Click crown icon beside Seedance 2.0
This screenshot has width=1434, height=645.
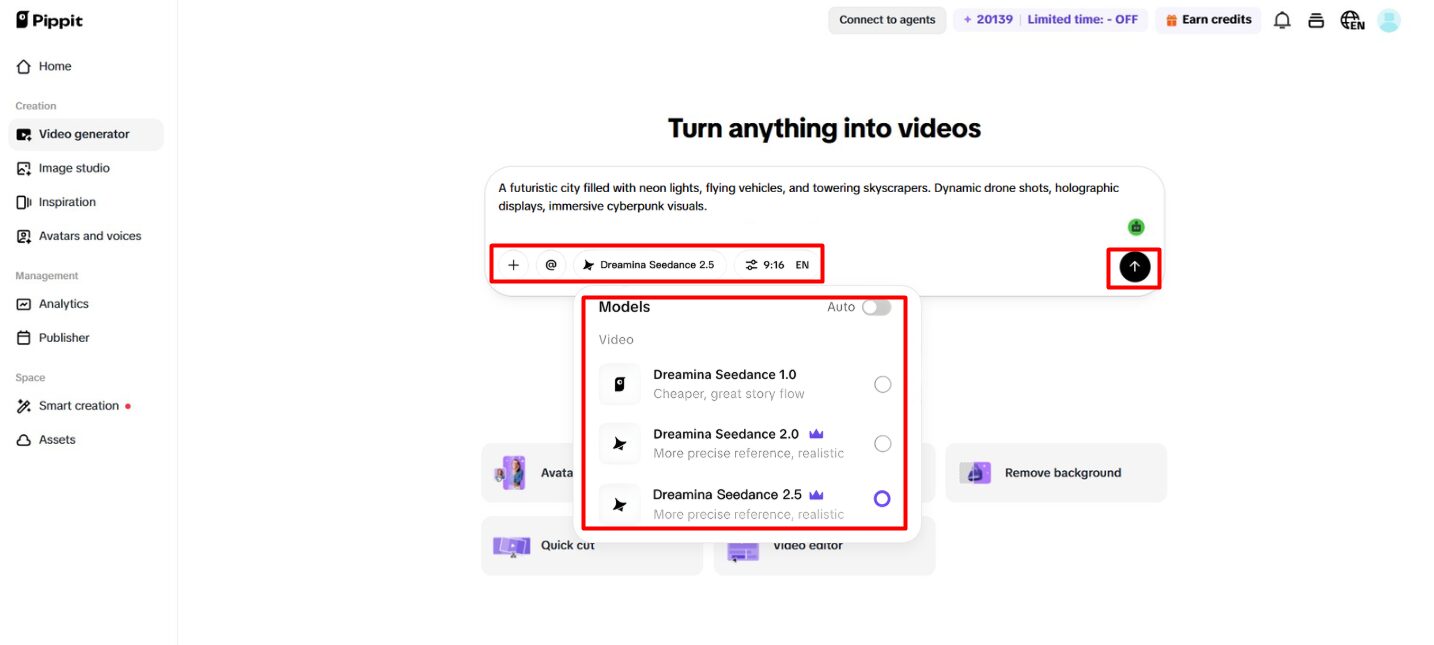click(816, 434)
